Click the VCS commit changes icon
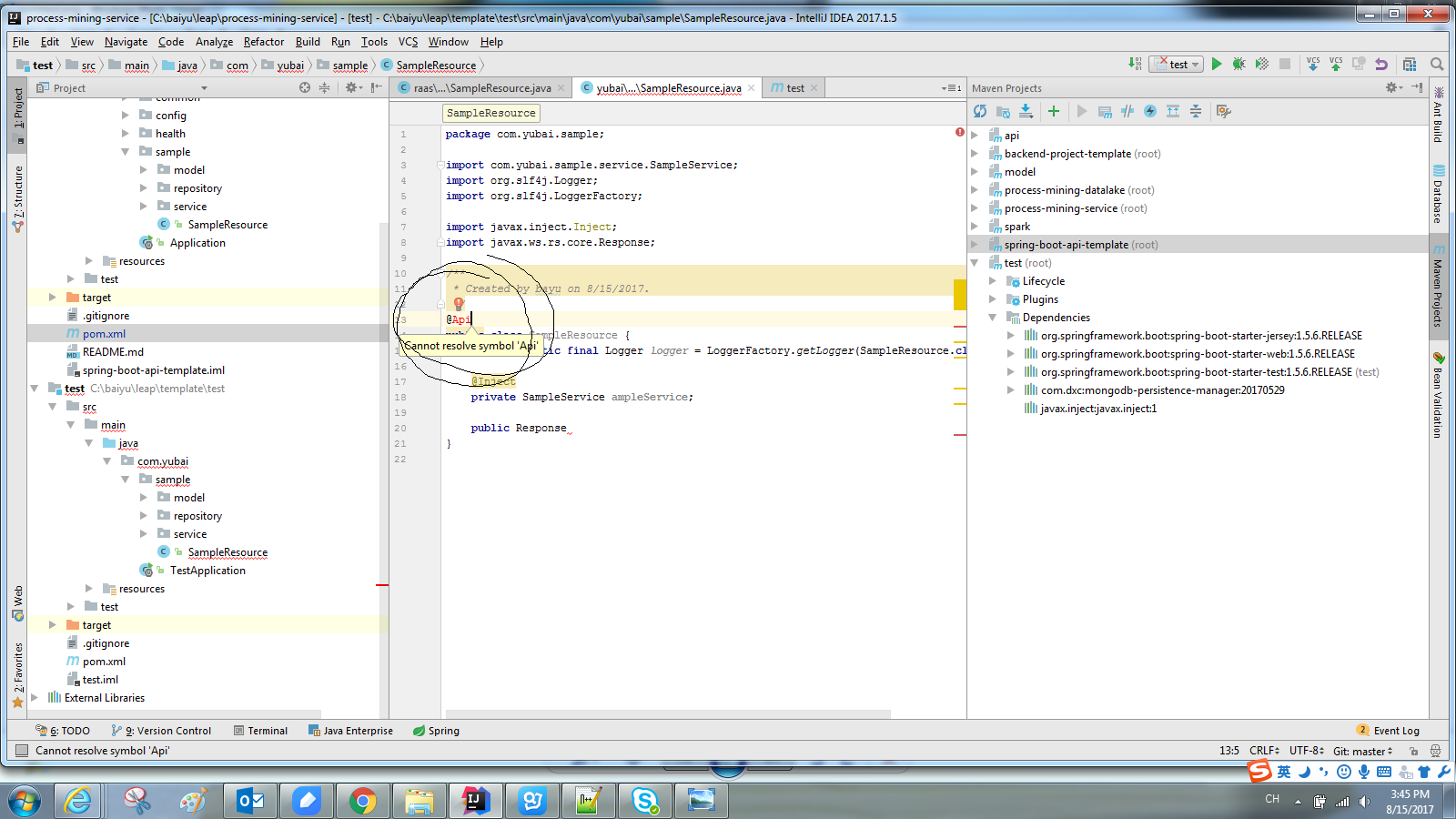The height and width of the screenshot is (819, 1456). click(1335, 64)
